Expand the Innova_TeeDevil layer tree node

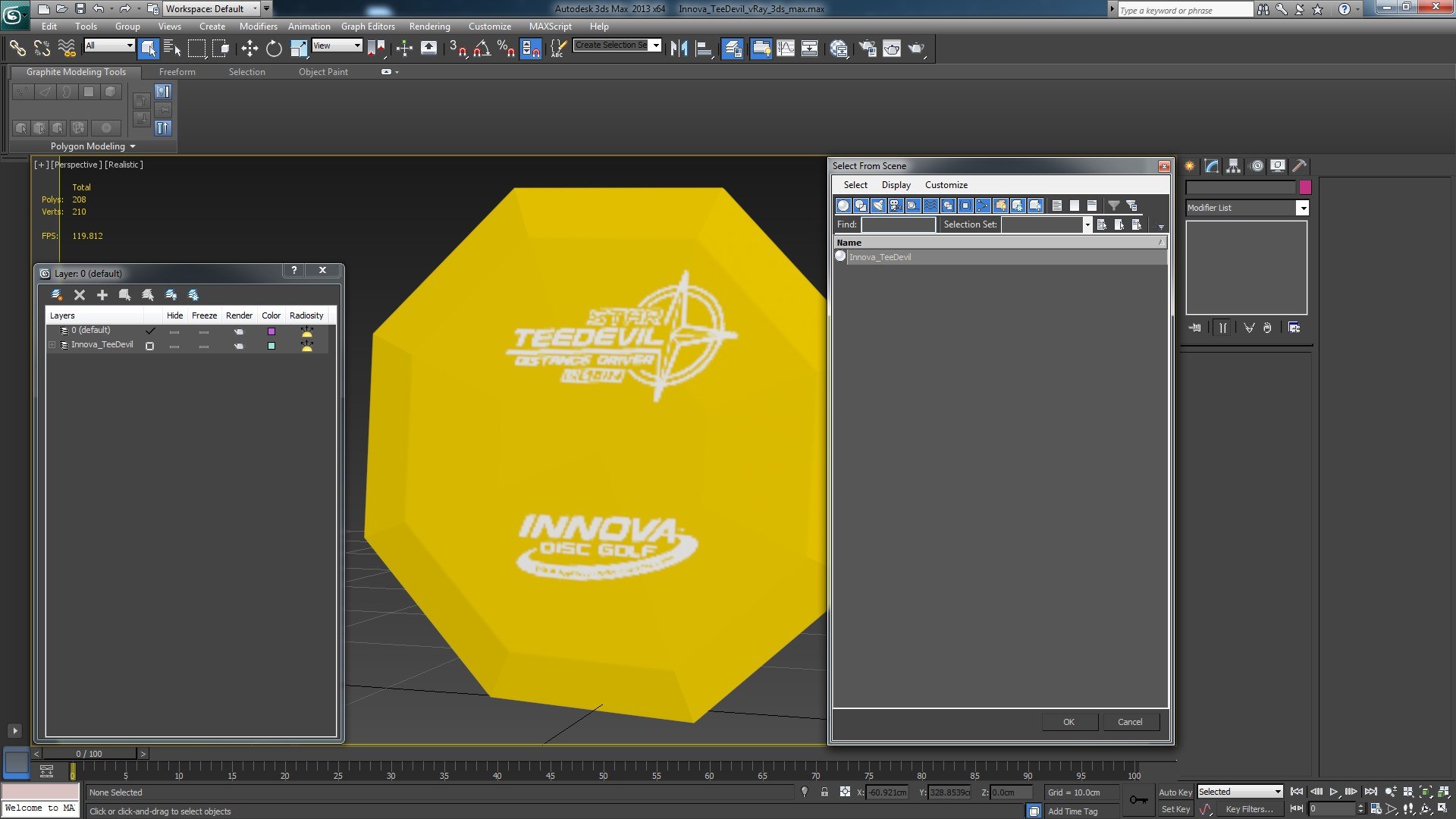coord(52,345)
